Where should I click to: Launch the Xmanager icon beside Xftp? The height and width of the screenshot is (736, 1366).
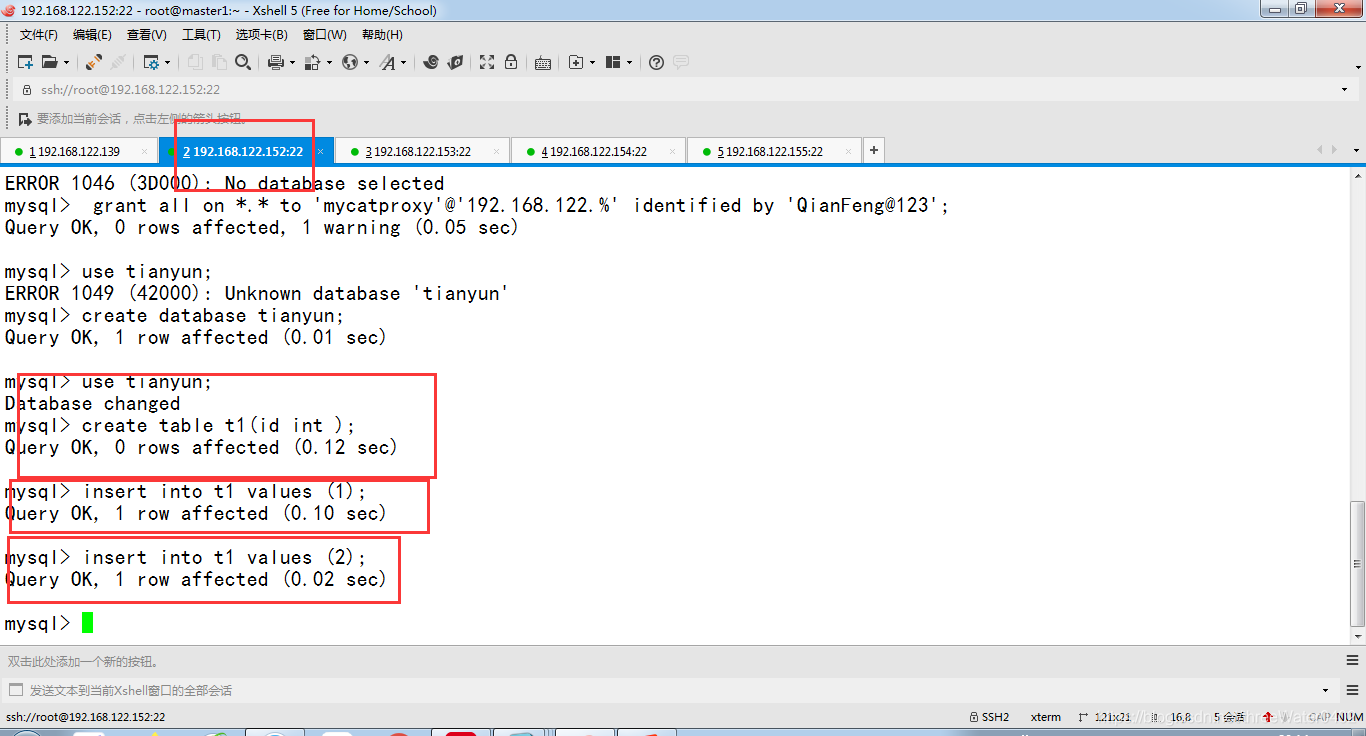(455, 62)
